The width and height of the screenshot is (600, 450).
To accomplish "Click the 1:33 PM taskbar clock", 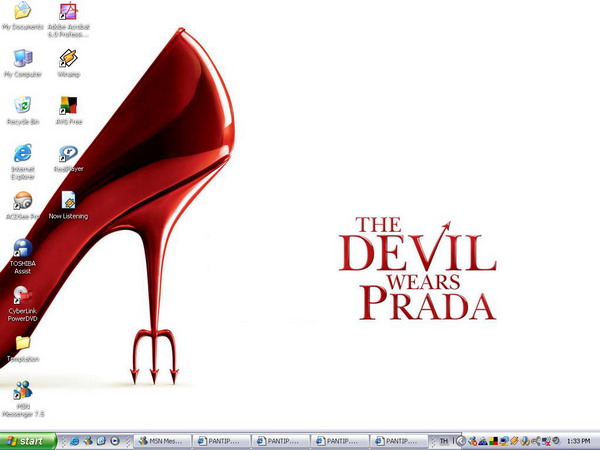I will pos(578,441).
